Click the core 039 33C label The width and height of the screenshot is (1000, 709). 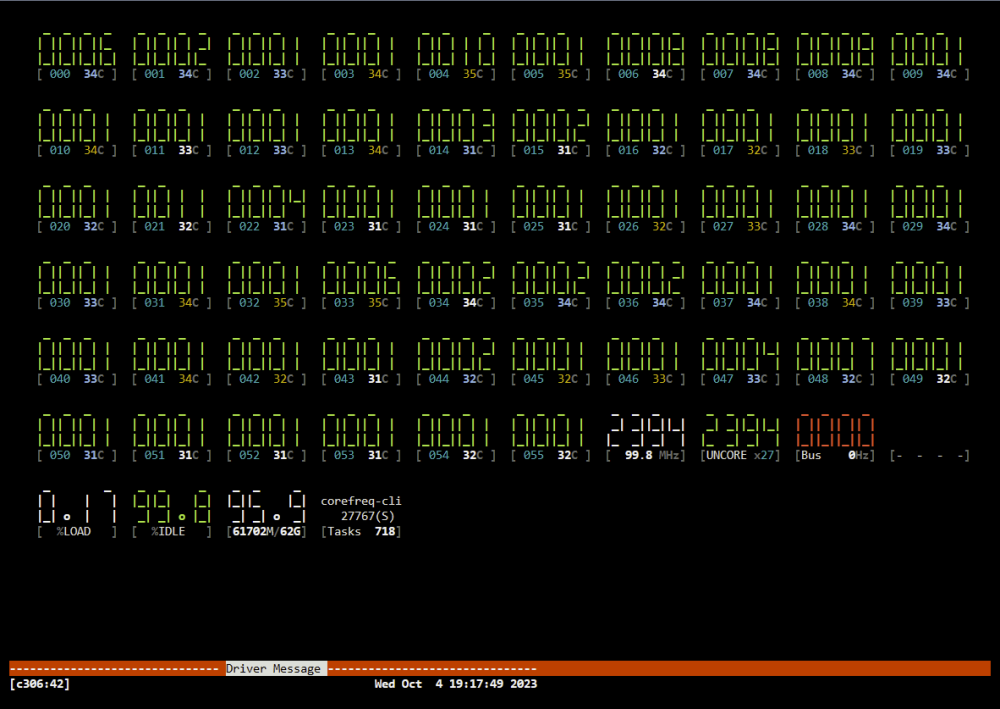(930, 303)
